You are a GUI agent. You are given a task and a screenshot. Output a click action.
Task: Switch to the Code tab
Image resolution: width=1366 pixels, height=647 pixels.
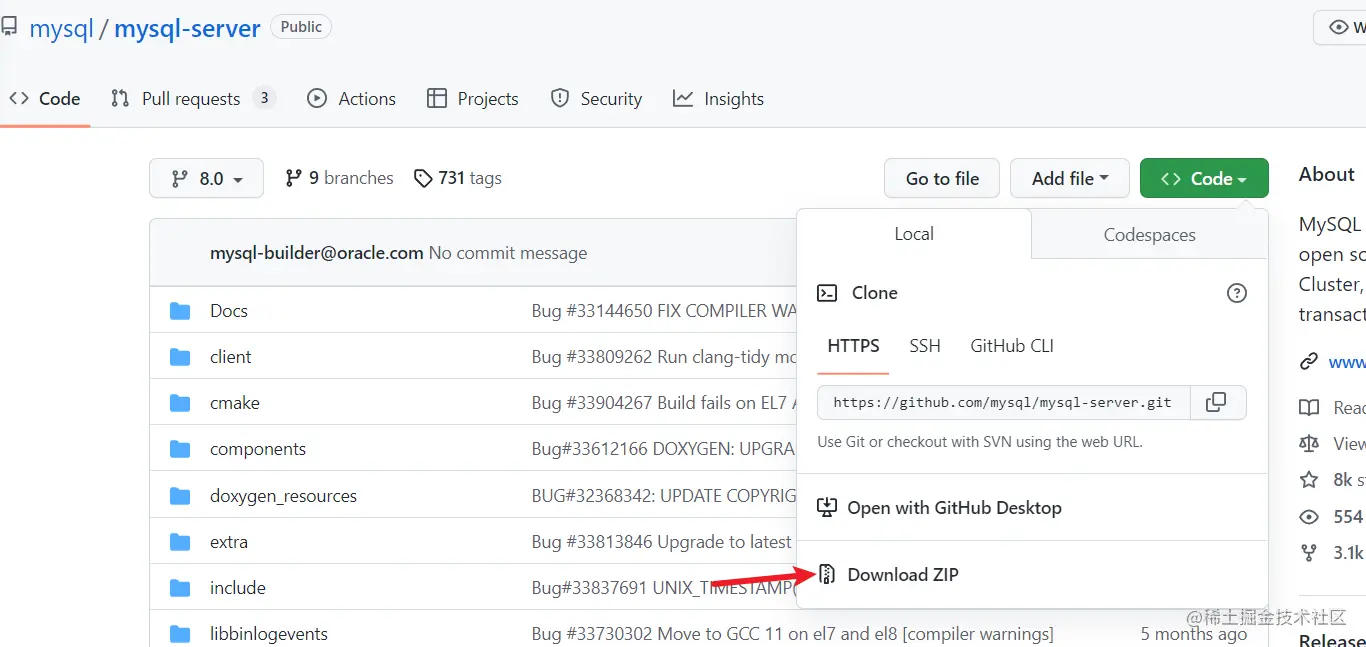click(x=45, y=99)
